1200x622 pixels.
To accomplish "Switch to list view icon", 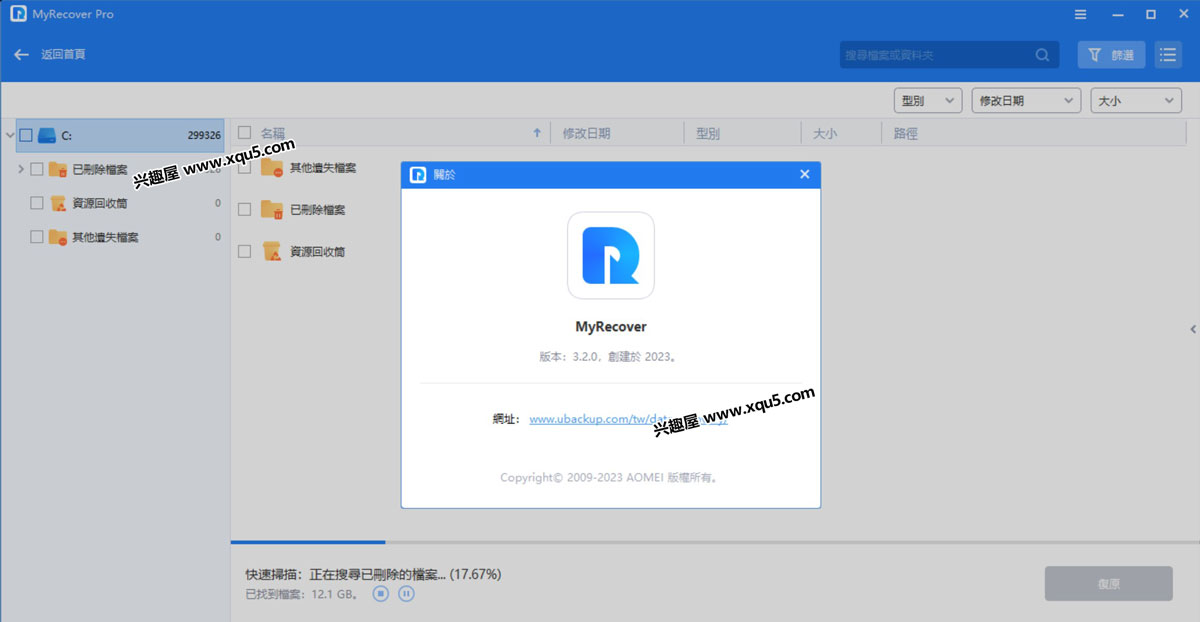I will point(1167,55).
